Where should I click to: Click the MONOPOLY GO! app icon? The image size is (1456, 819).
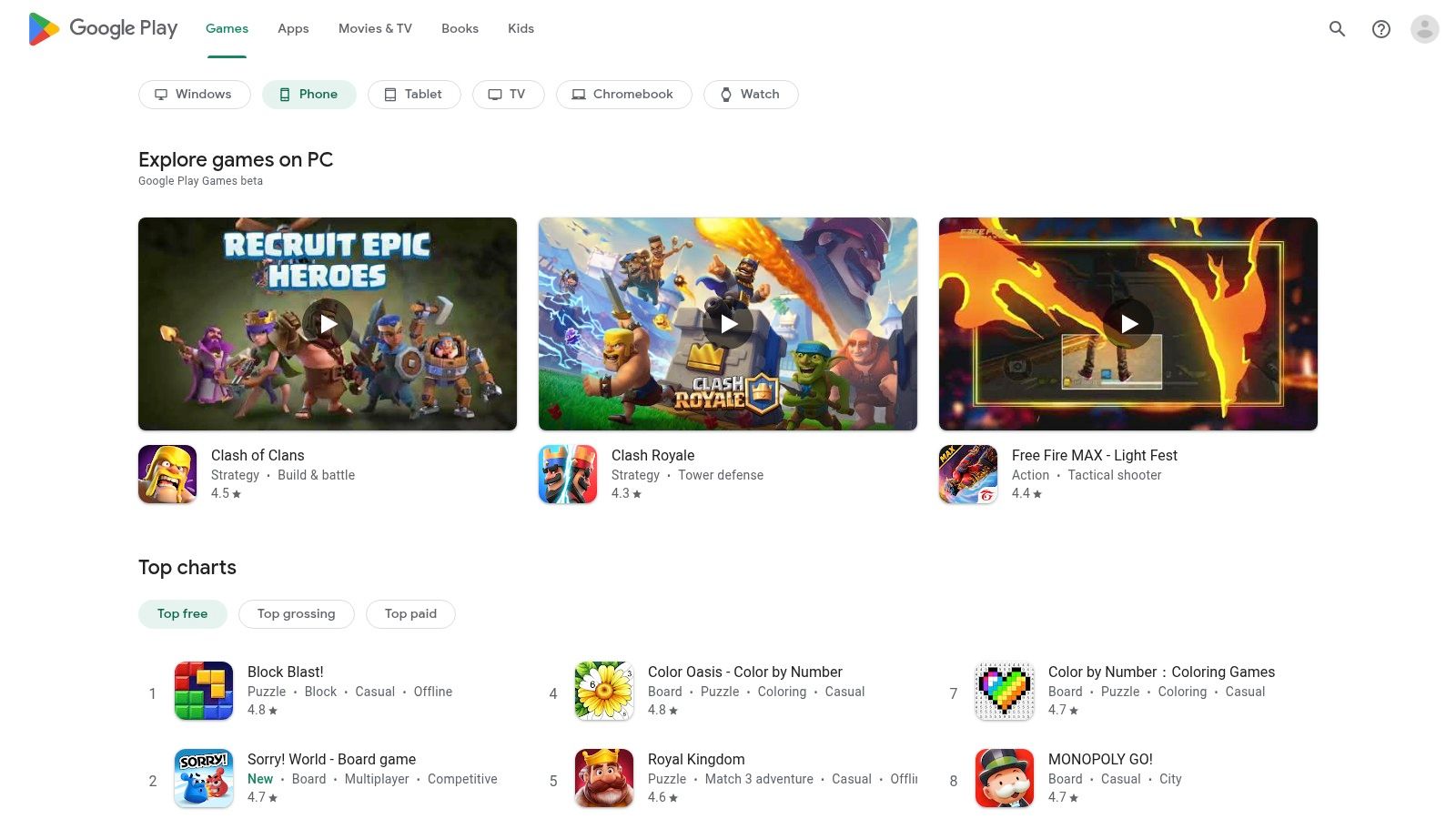pyautogui.click(x=1004, y=778)
